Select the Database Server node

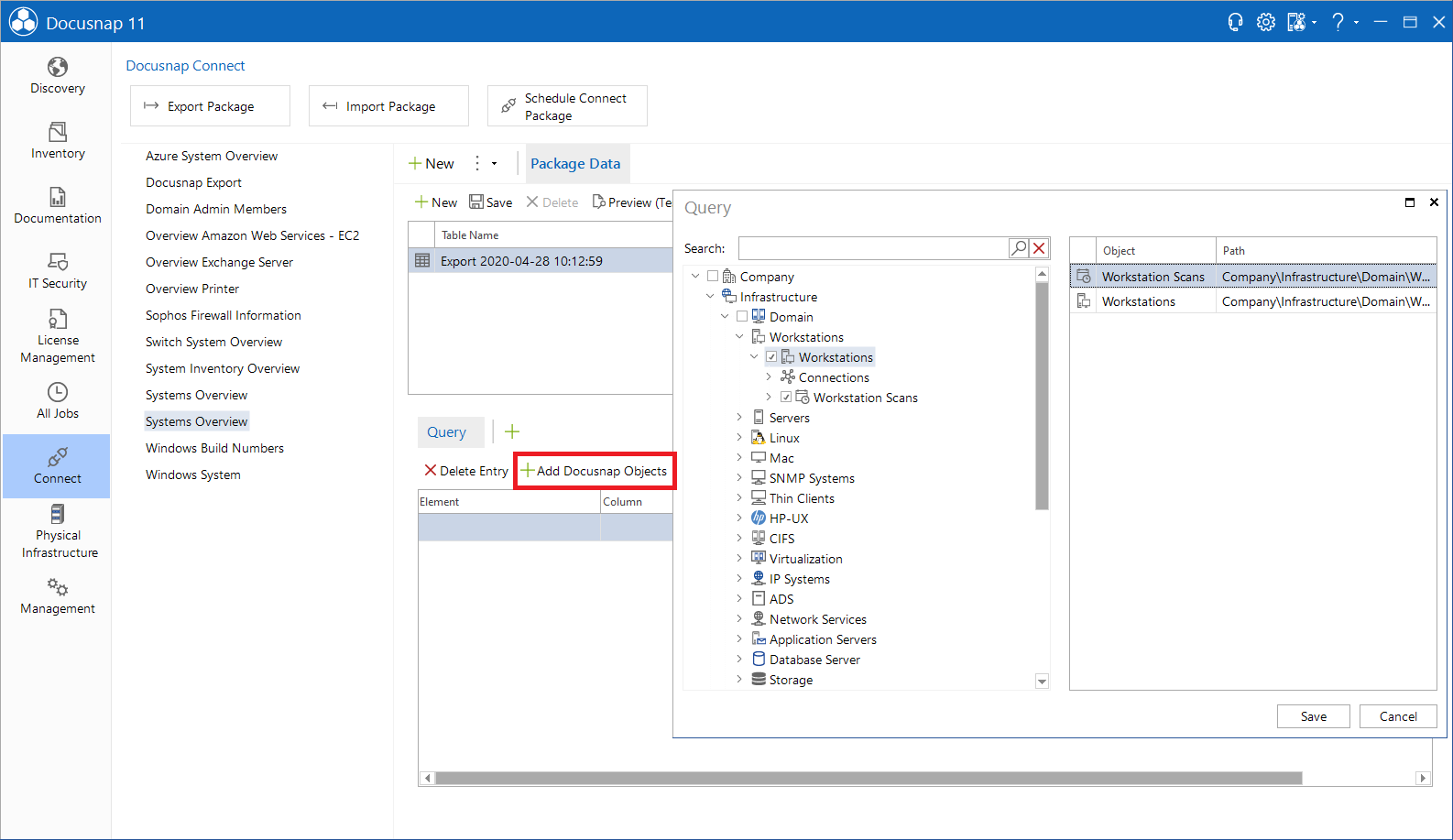pos(814,660)
